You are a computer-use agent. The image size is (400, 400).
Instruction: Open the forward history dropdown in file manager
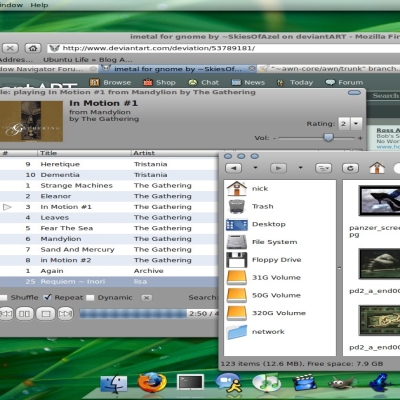300,168
